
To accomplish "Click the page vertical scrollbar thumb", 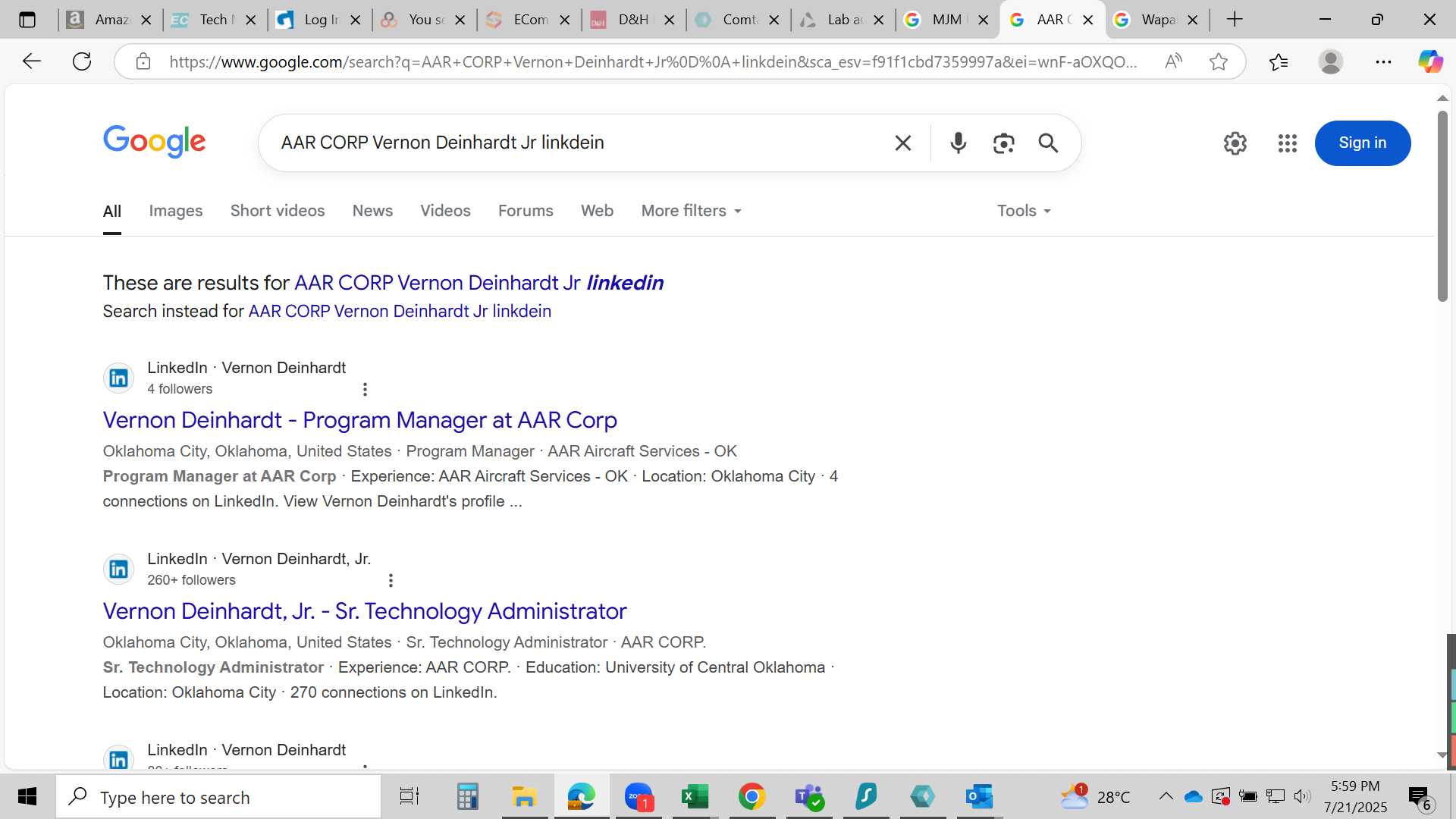I will (x=1442, y=206).
